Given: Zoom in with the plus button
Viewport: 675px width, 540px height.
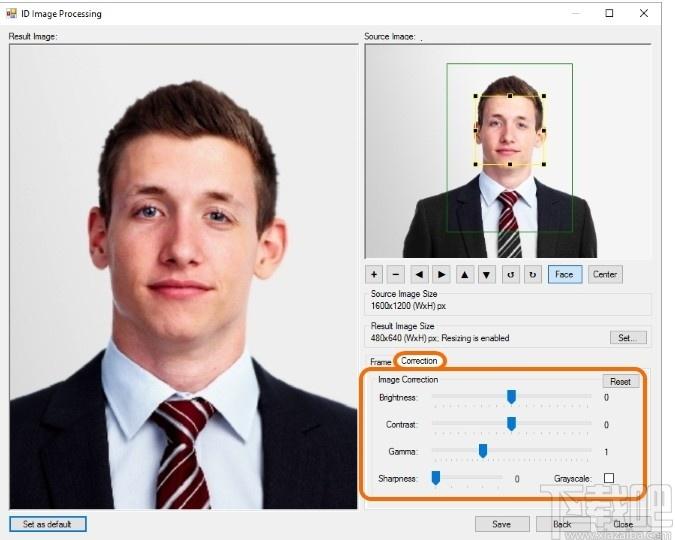Looking at the screenshot, I should click(374, 274).
